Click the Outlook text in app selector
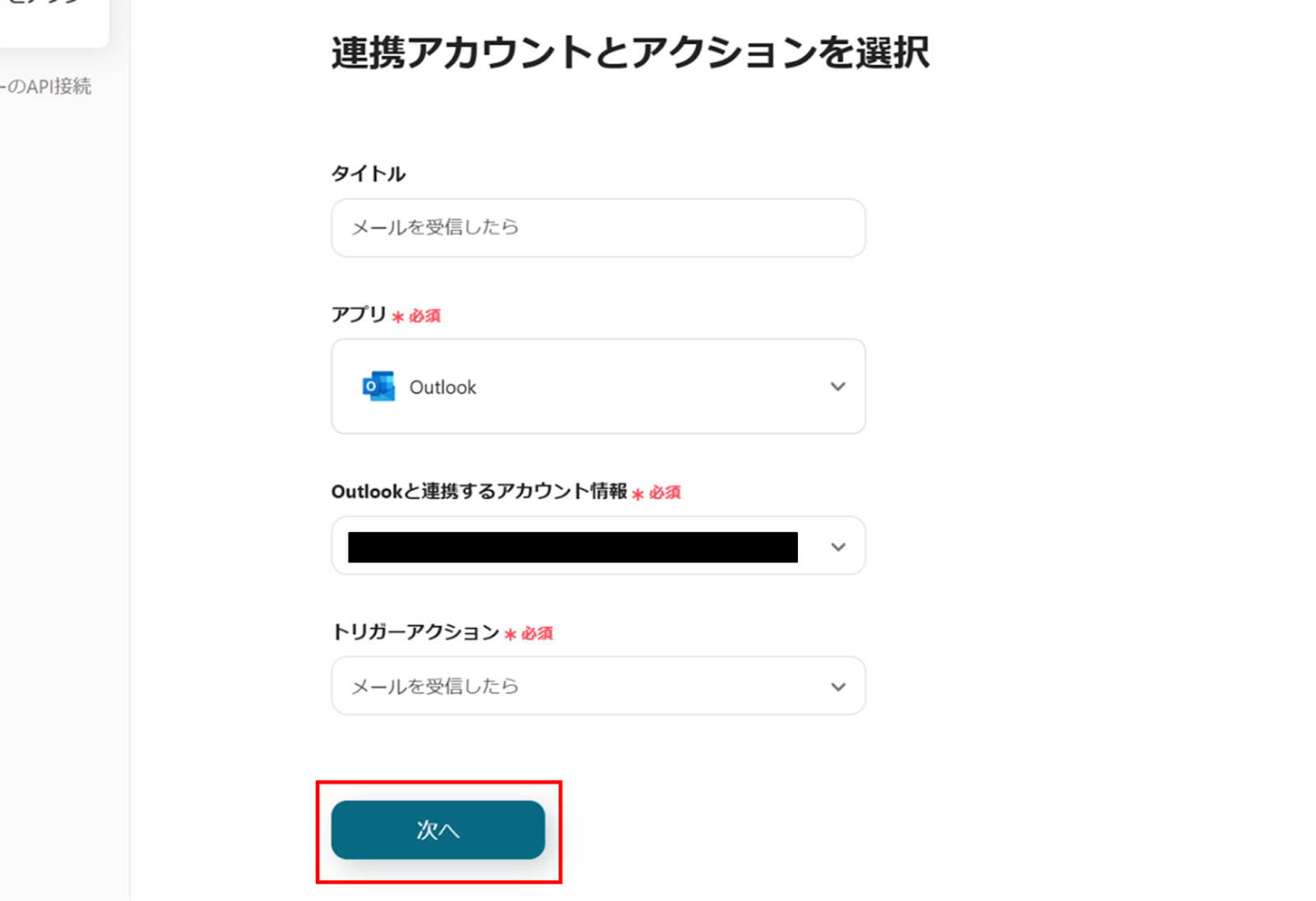 (443, 387)
